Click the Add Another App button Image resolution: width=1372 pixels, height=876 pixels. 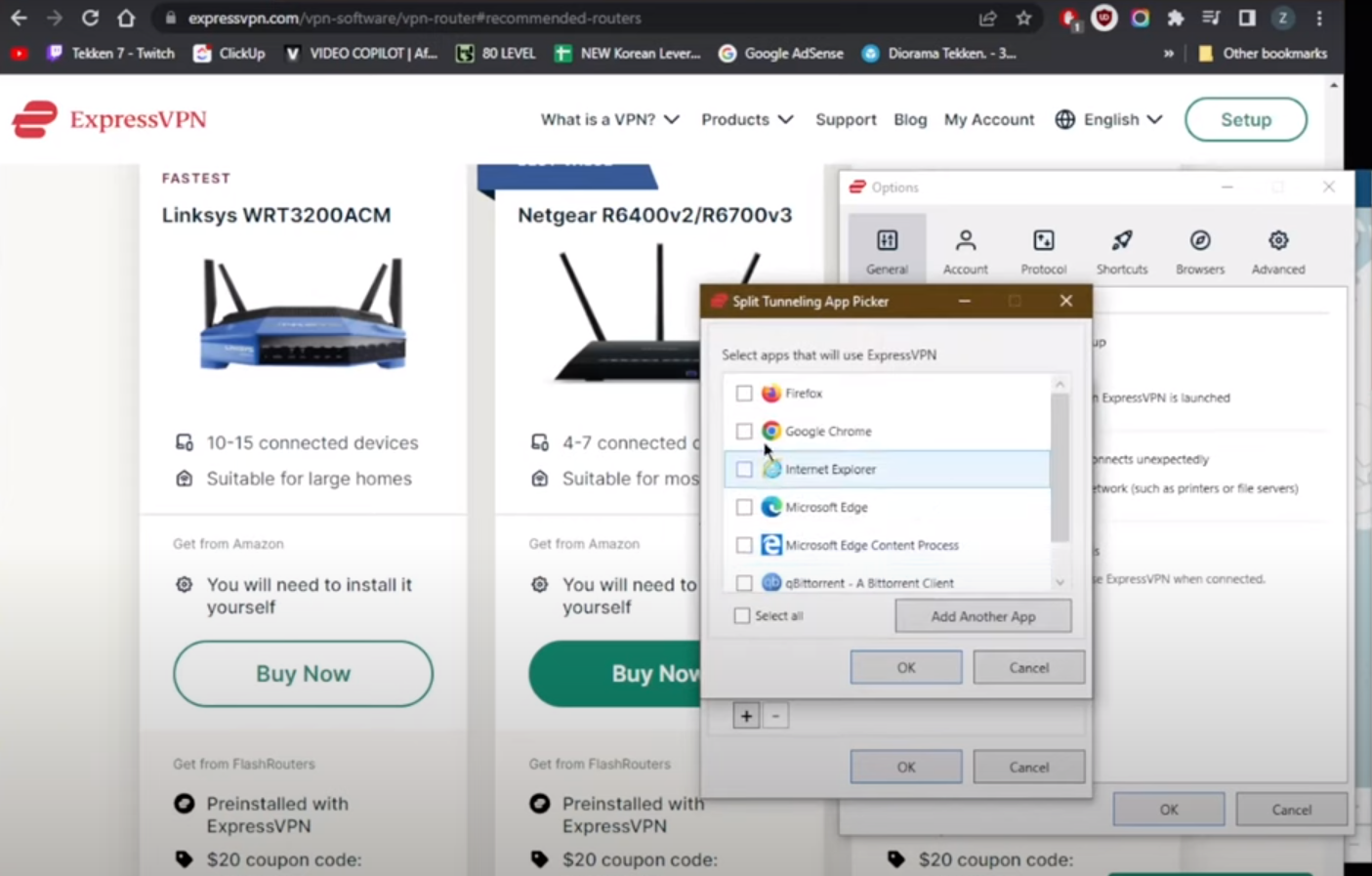pyautogui.click(x=982, y=616)
